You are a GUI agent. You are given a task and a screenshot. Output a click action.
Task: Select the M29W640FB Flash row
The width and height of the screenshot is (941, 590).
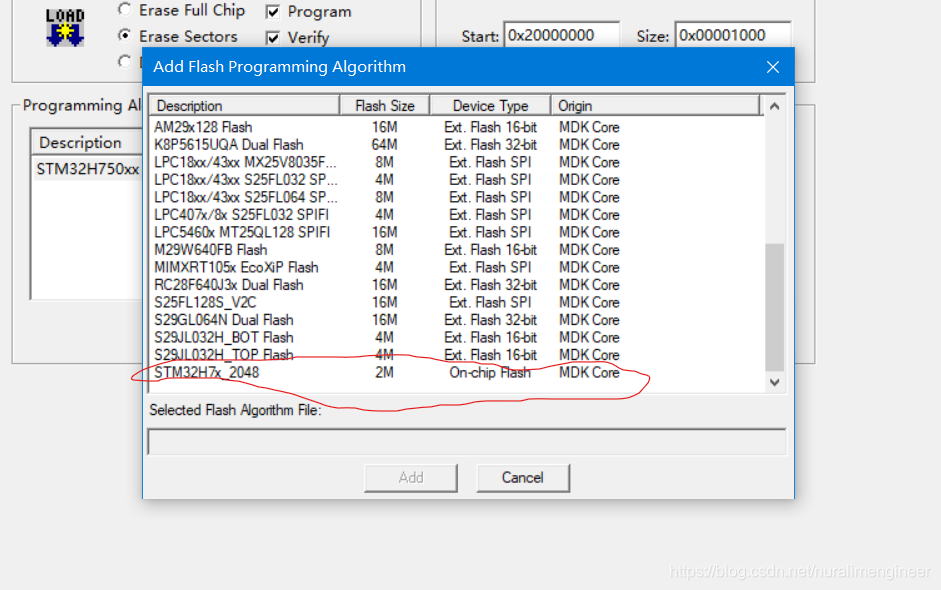pos(457,250)
